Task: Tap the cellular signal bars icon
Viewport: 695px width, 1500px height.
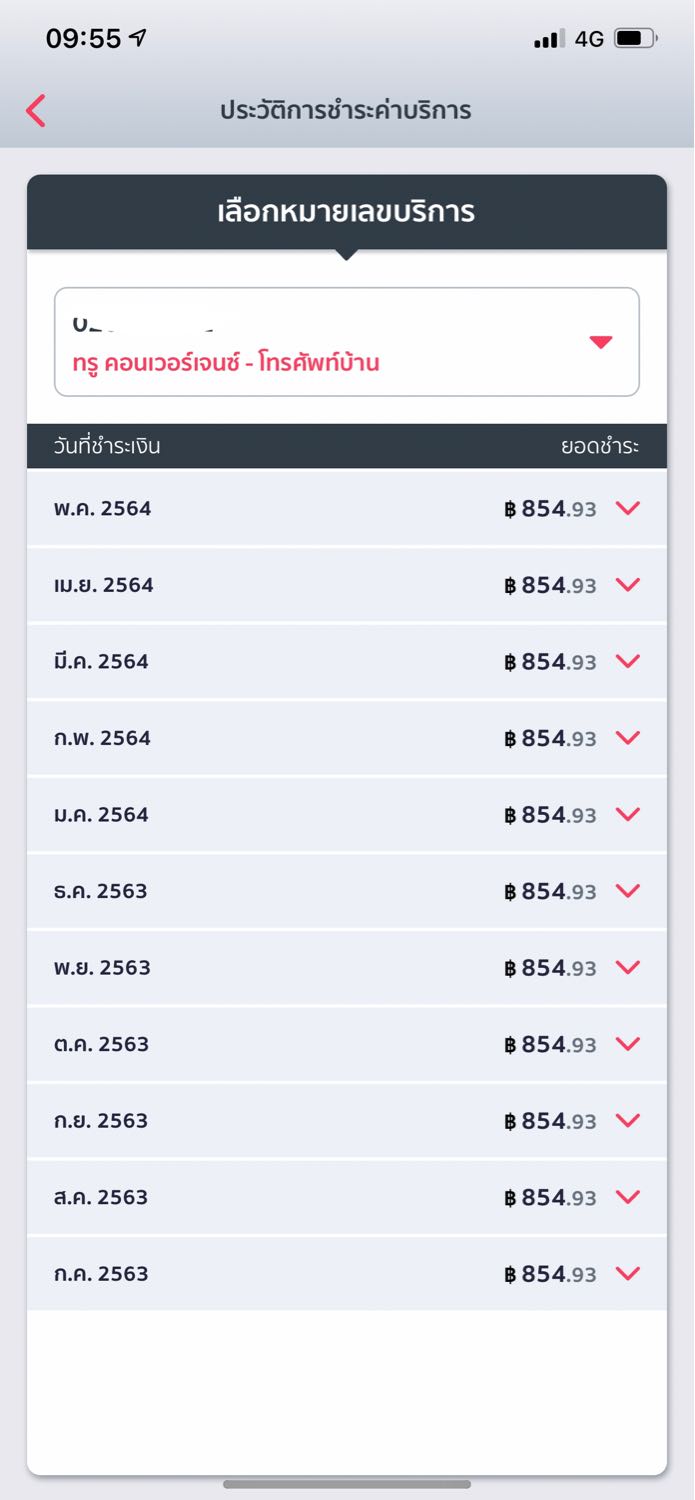Action: tap(549, 40)
